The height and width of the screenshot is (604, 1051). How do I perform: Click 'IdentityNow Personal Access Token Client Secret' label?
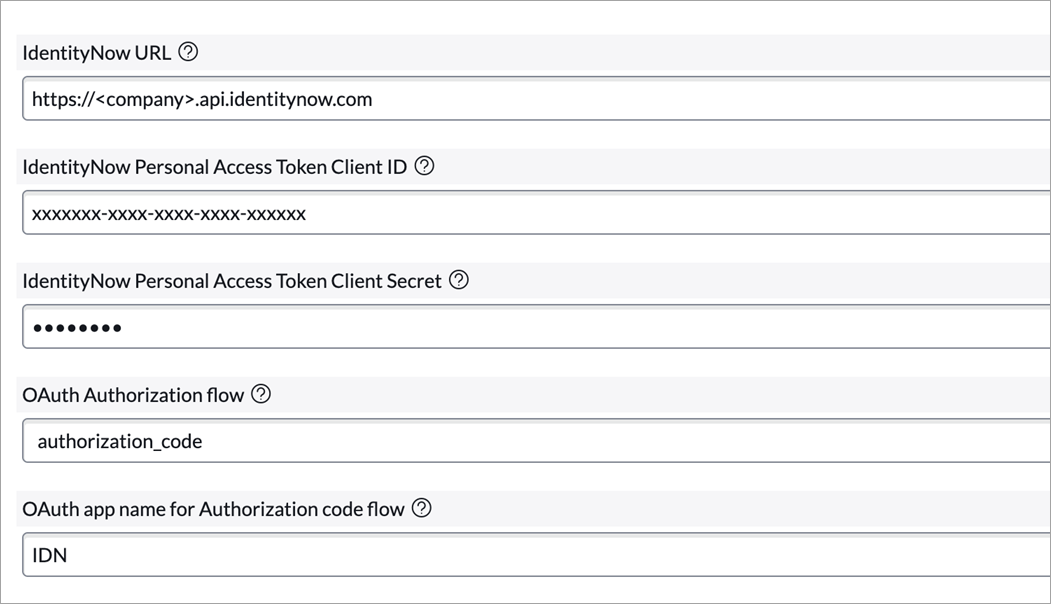point(232,281)
